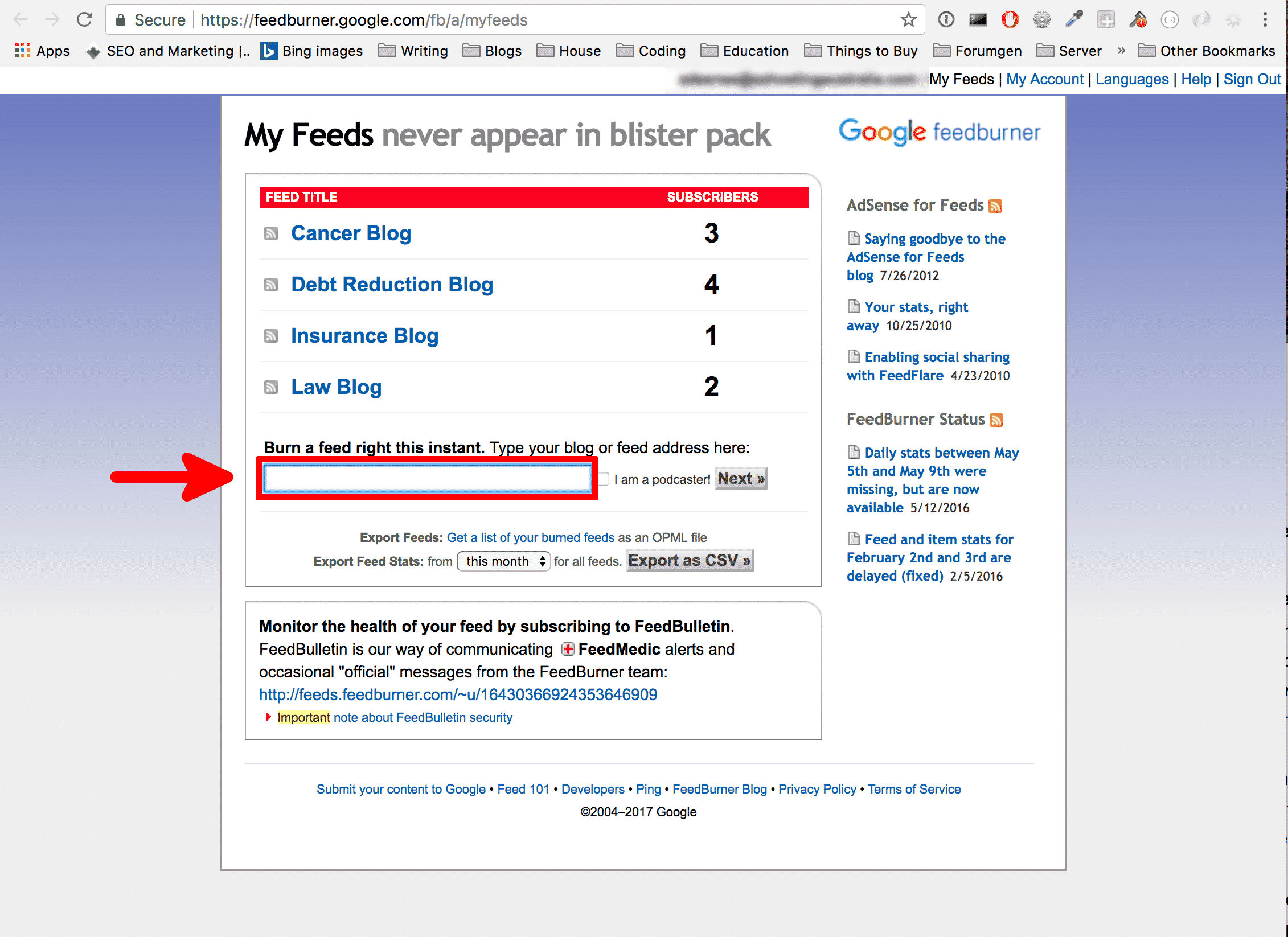
Task: Click the AdSense for Feeds RSS icon
Action: [x=995, y=206]
